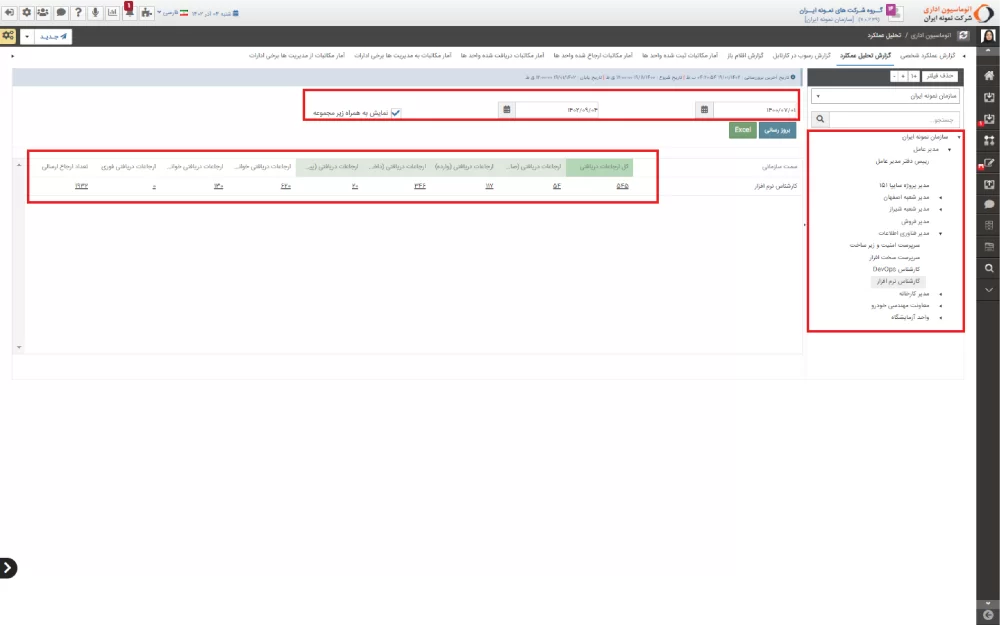Image resolution: width=1000 pixels, height=625 pixels.
Task: Open the chat bubble icon in top toolbar
Action: [61, 12]
